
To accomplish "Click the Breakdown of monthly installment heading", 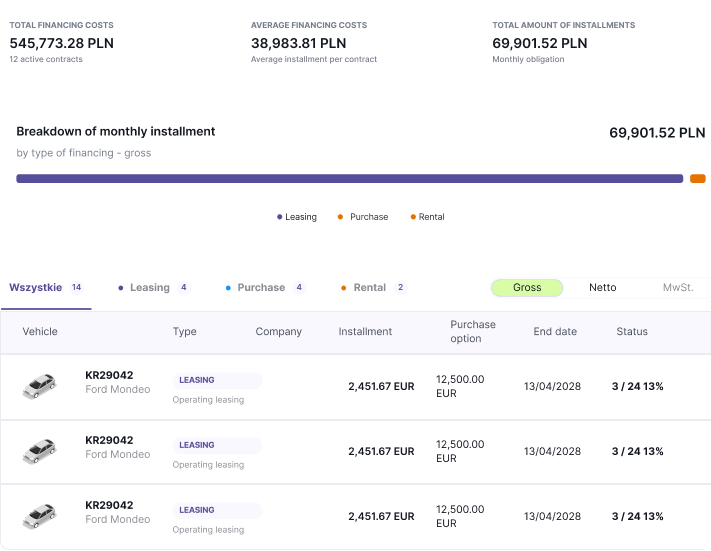I will 116,132.
